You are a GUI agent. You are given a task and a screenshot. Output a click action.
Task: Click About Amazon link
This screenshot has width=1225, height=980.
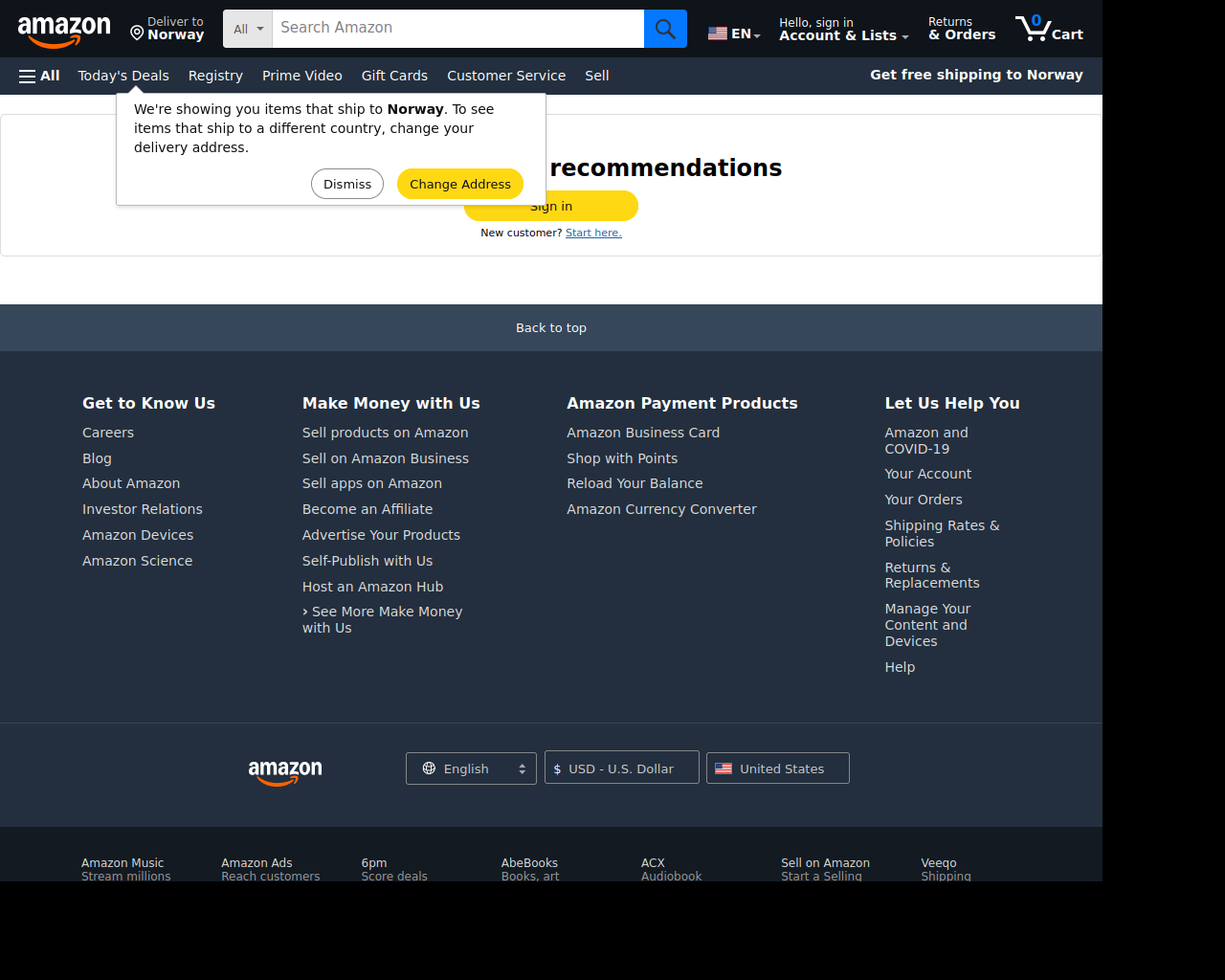pos(131,483)
